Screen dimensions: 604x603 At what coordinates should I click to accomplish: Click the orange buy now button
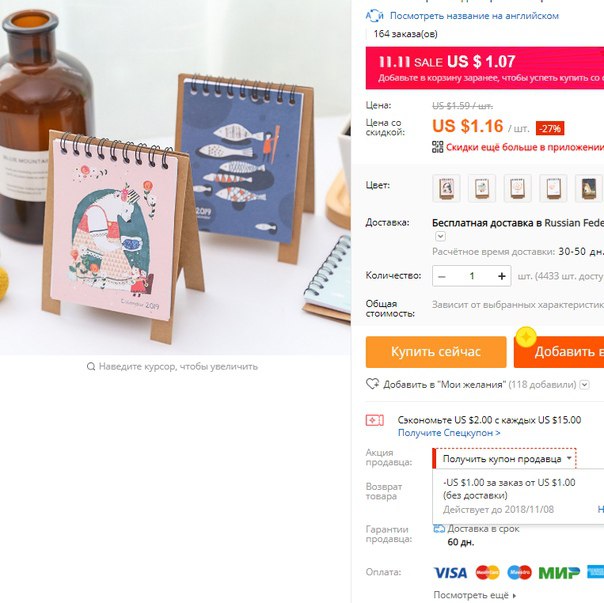(x=436, y=352)
